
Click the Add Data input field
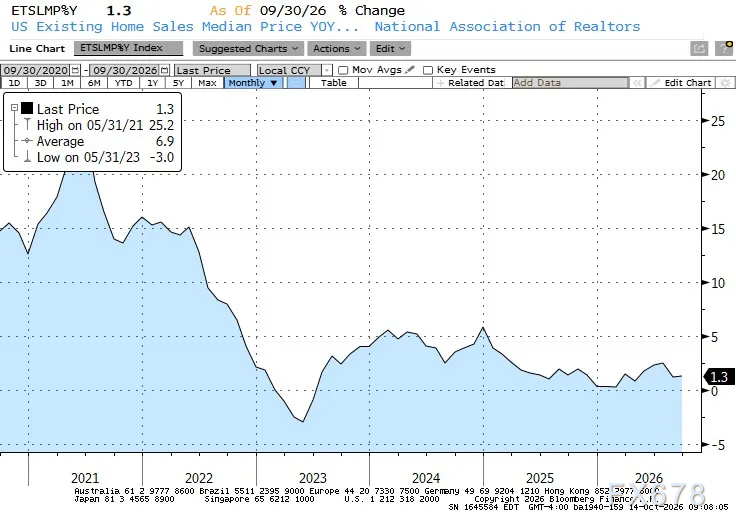(570, 83)
